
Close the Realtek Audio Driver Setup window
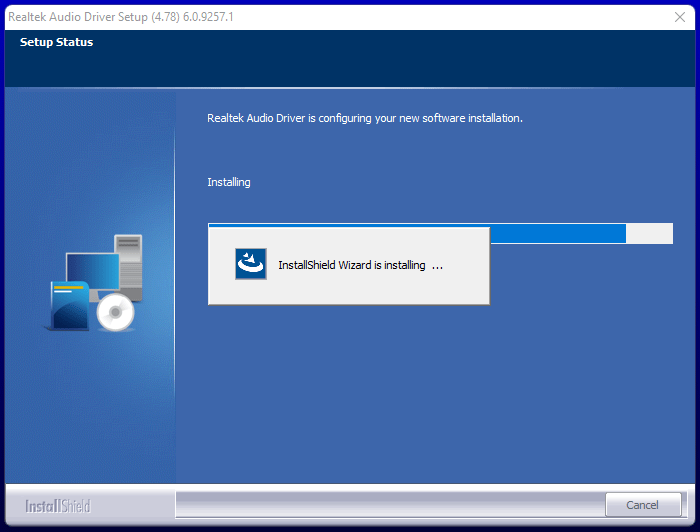coord(680,17)
